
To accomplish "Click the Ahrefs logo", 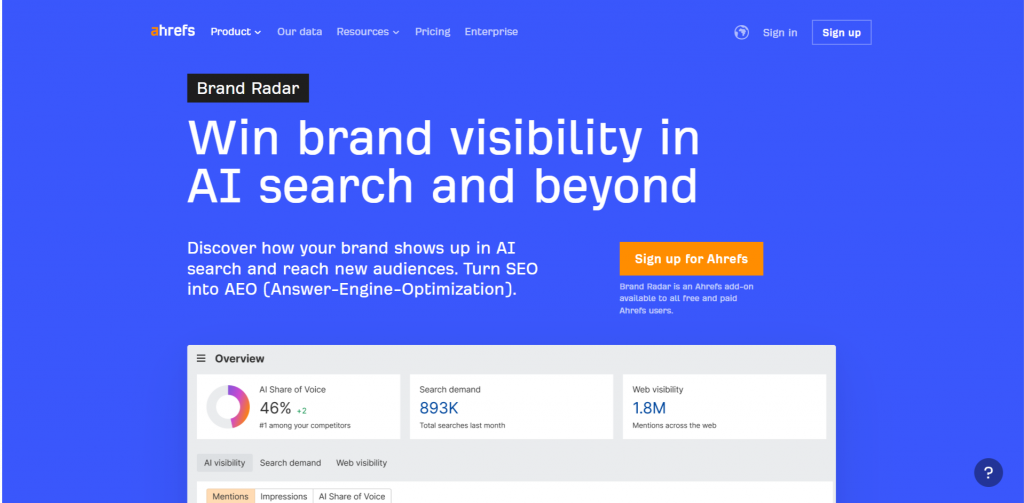I will pos(174,32).
